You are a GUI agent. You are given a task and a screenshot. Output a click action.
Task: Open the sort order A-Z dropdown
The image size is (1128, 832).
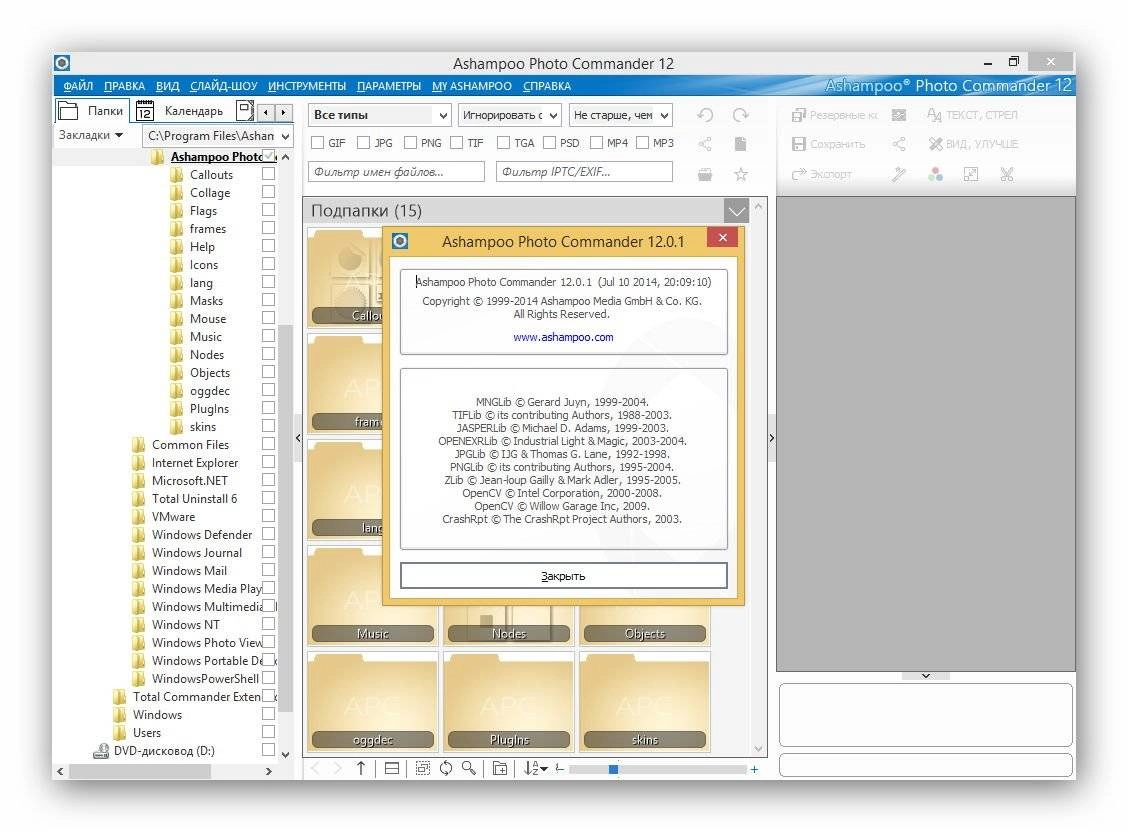535,769
